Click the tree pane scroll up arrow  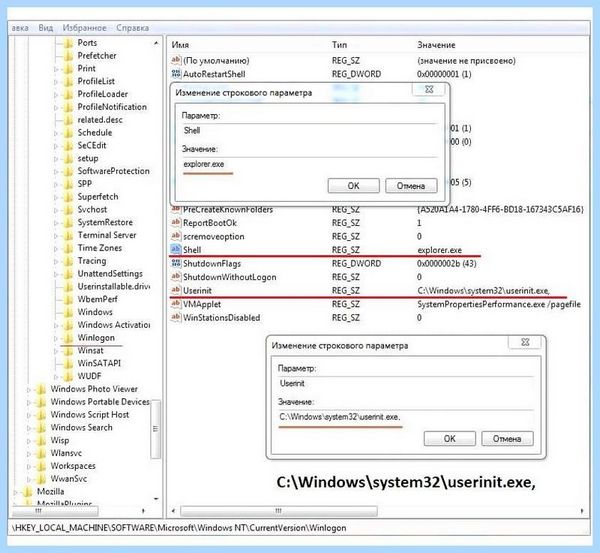(156, 43)
